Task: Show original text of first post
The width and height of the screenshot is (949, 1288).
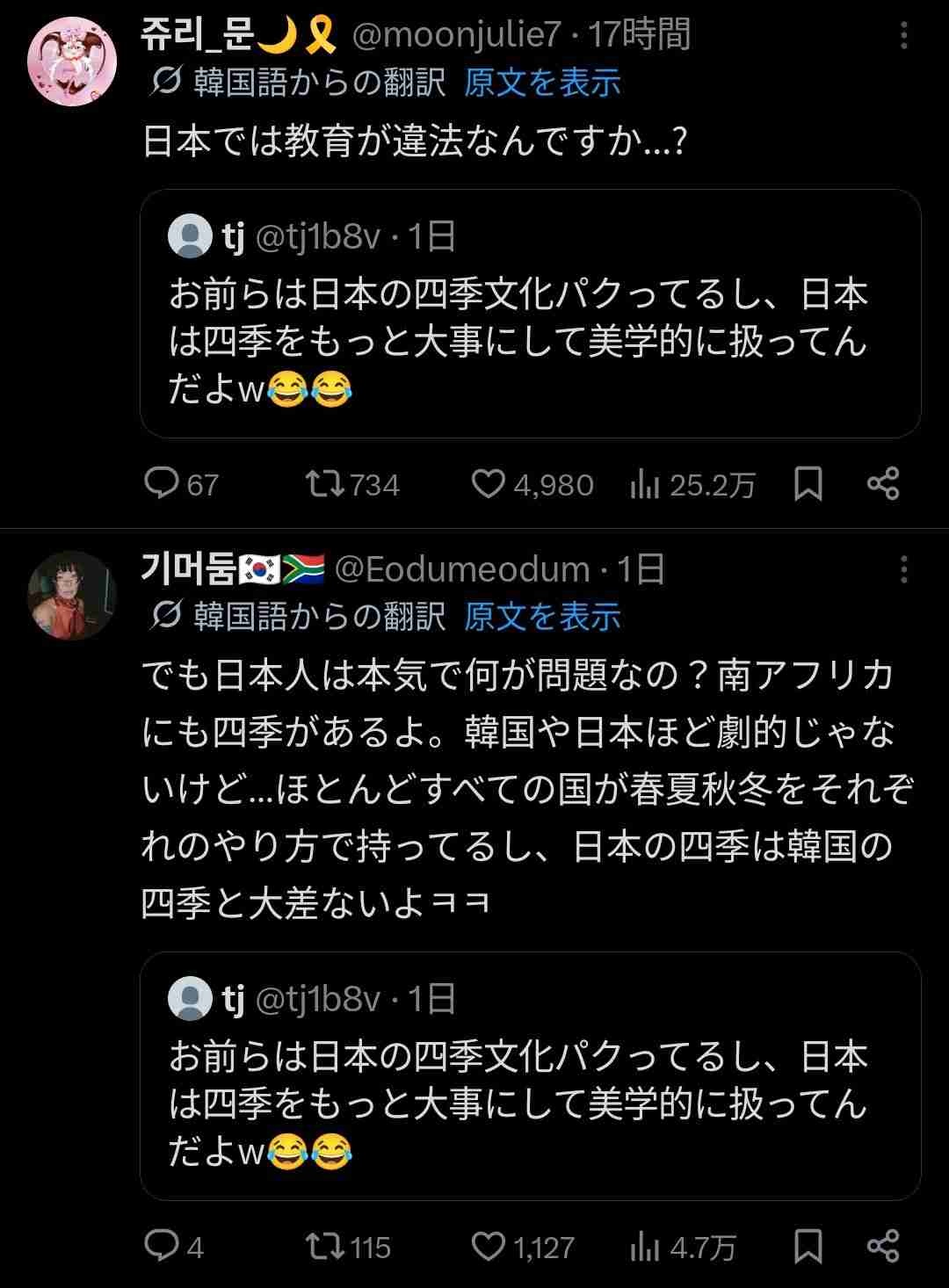Action: pyautogui.click(x=542, y=83)
